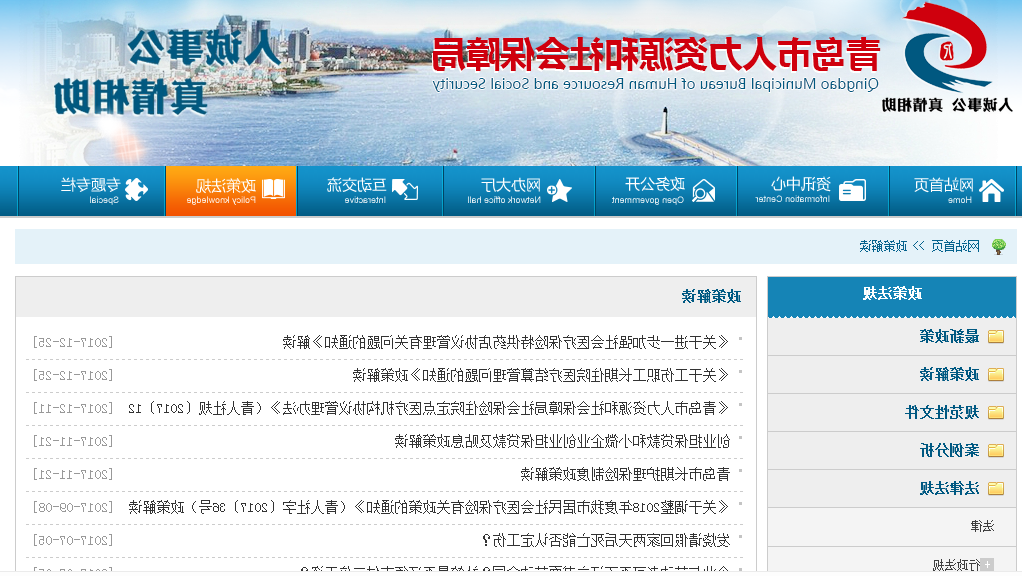Click the open book icon for 政策法规

click(x=273, y=189)
